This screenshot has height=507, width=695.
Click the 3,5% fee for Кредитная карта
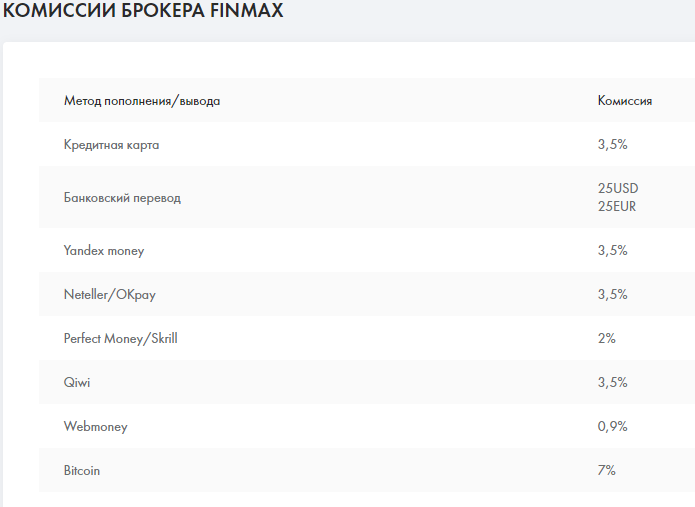tap(612, 145)
